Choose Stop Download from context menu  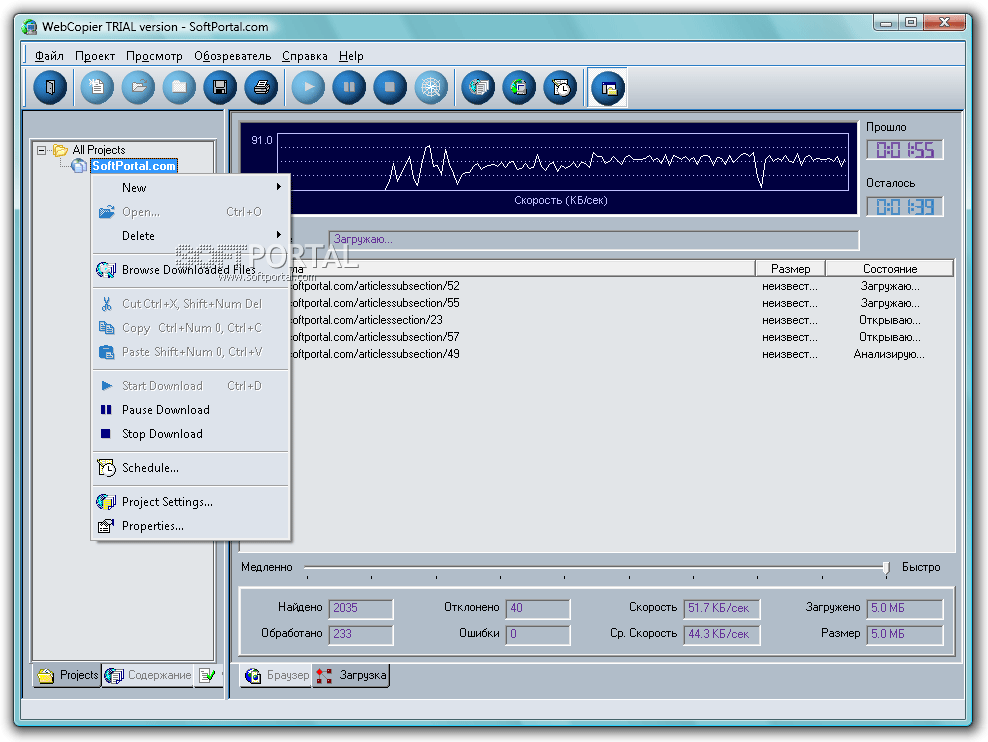(162, 434)
